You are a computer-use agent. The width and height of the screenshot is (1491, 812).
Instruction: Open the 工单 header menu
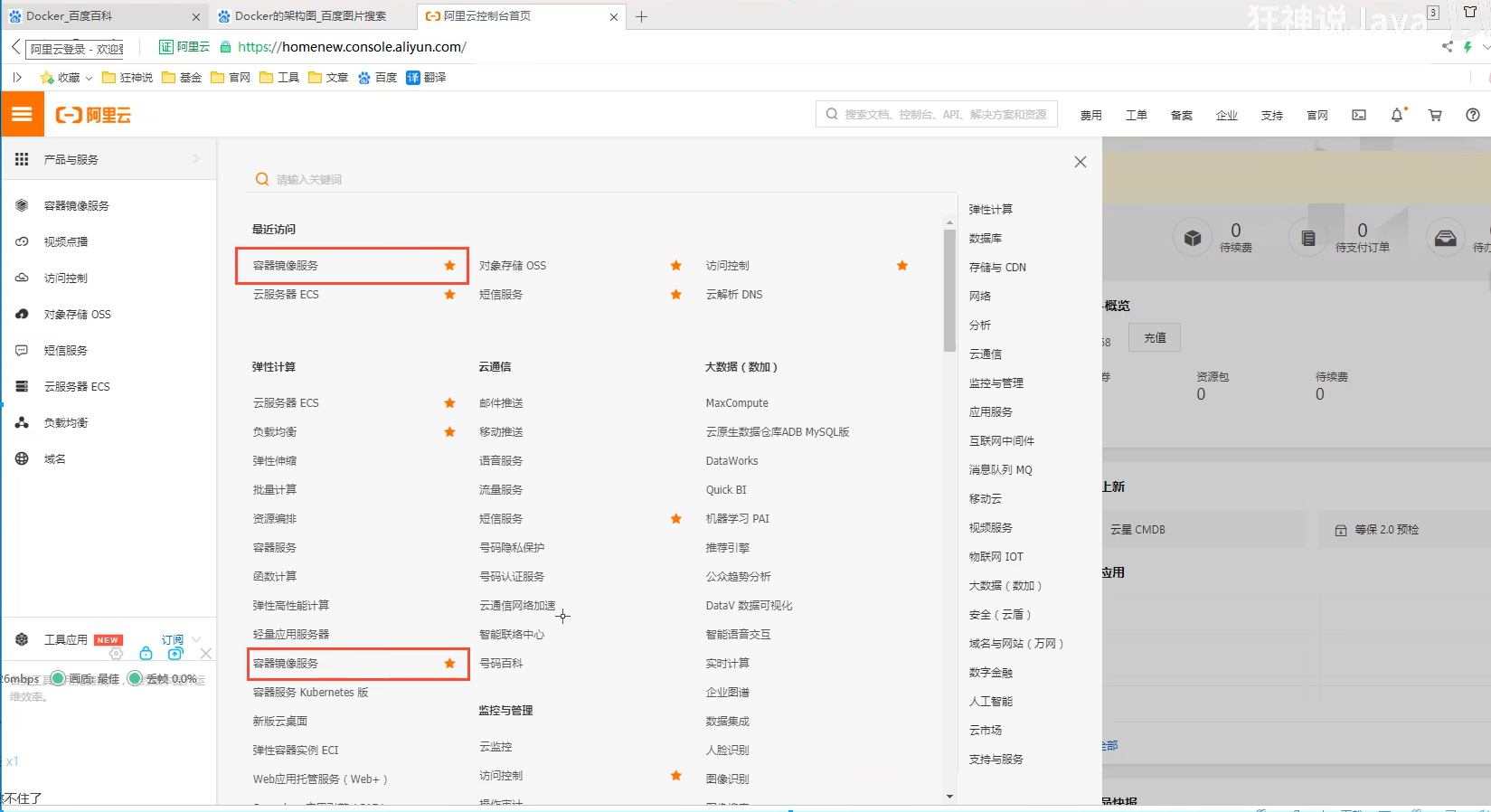(x=1137, y=116)
